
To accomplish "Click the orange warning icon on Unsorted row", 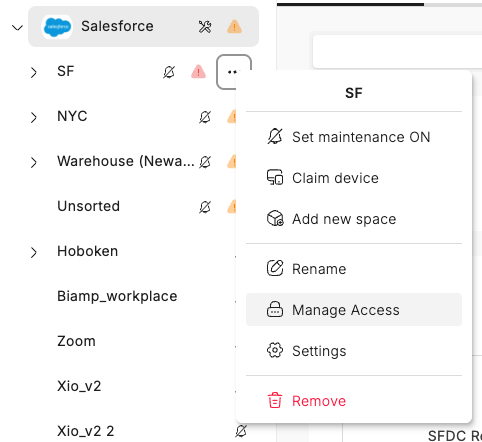I will coord(232,207).
